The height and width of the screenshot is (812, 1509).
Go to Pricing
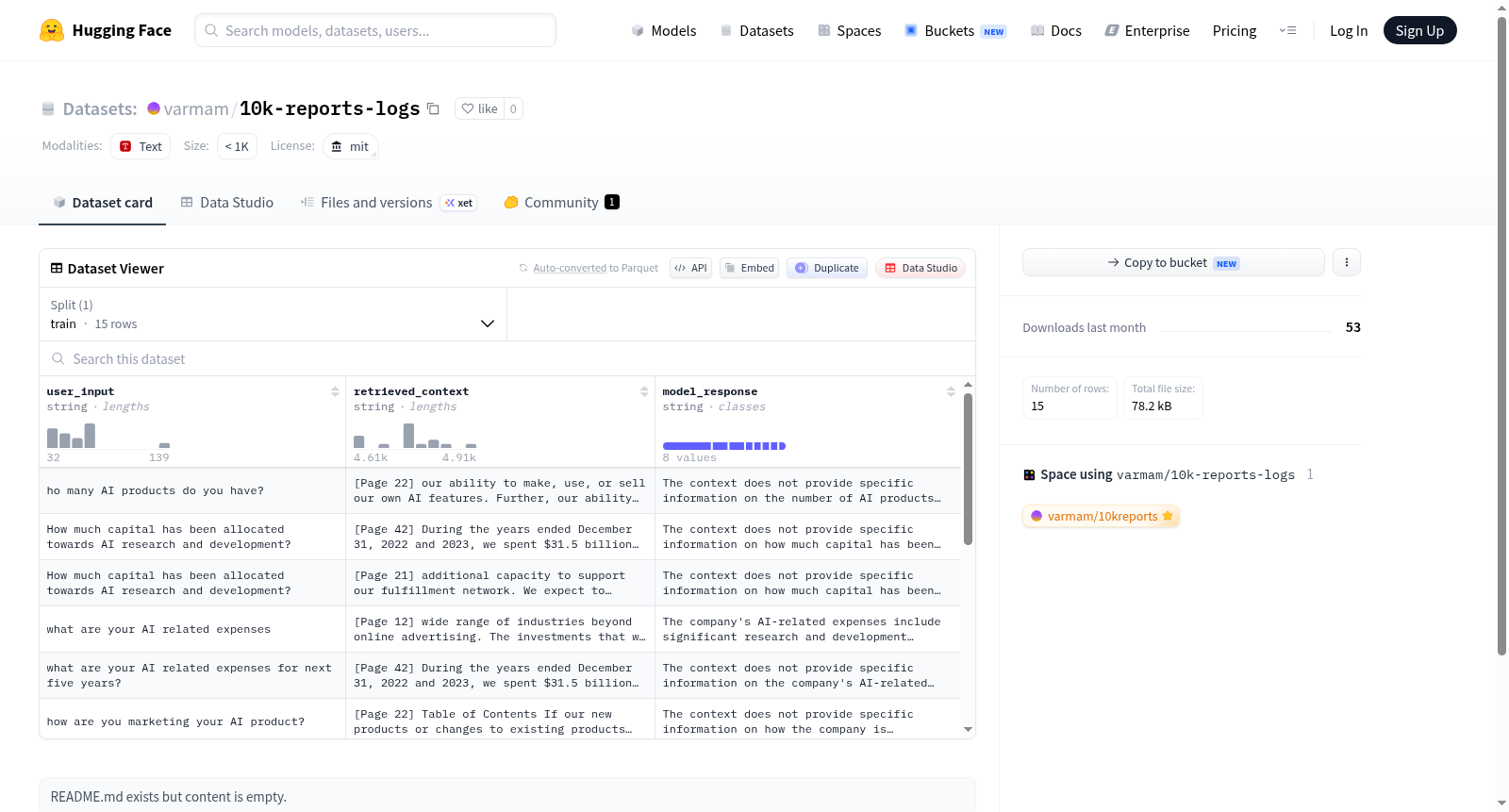coord(1235,30)
